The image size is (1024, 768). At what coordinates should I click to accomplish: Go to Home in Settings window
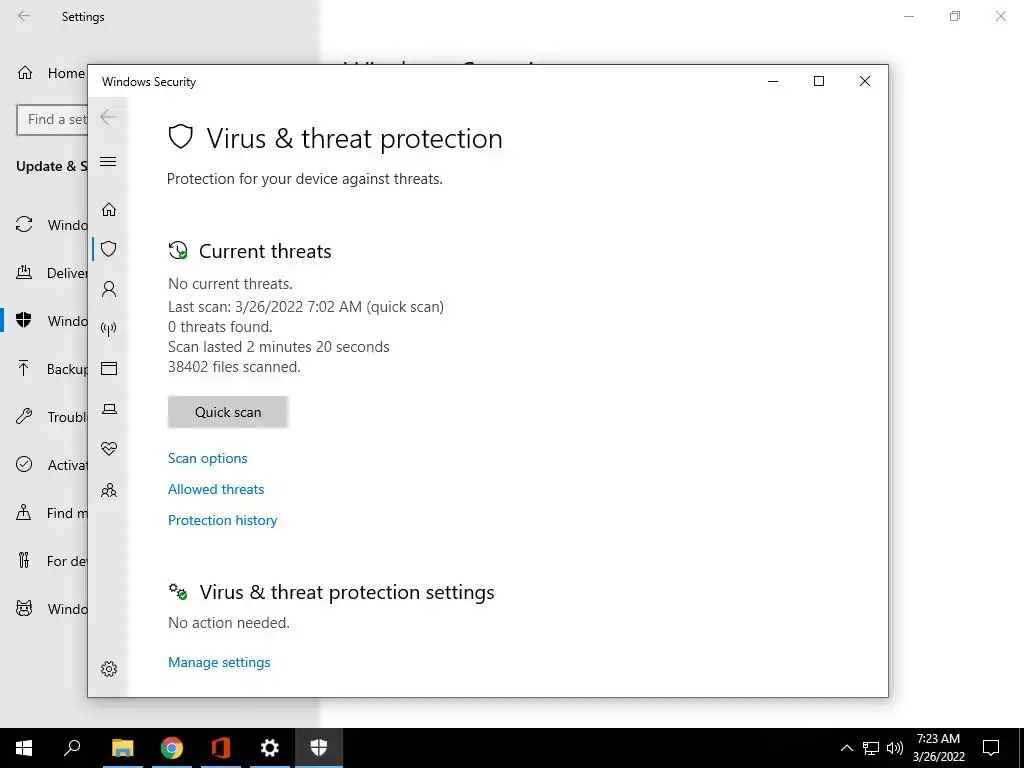pos(51,73)
